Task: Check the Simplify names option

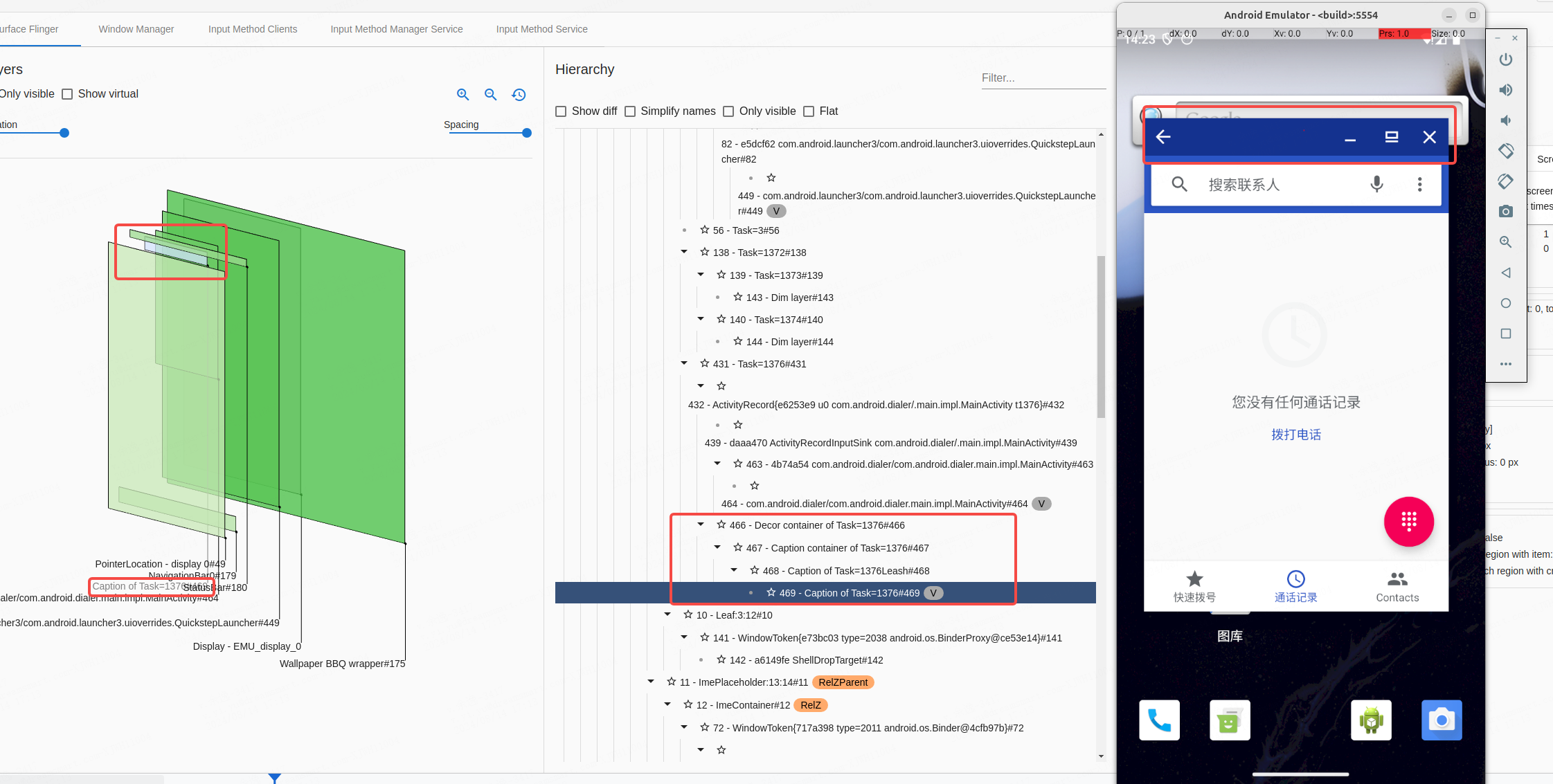Action: pos(630,111)
